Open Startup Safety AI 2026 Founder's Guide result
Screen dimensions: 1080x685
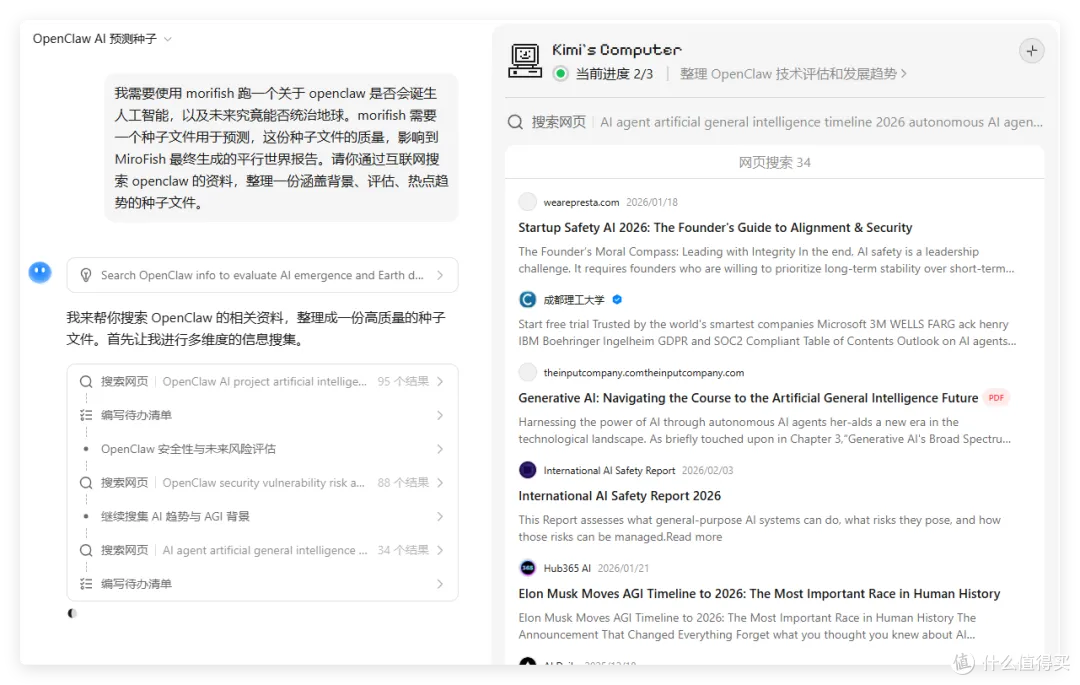pyautogui.click(x=715, y=228)
